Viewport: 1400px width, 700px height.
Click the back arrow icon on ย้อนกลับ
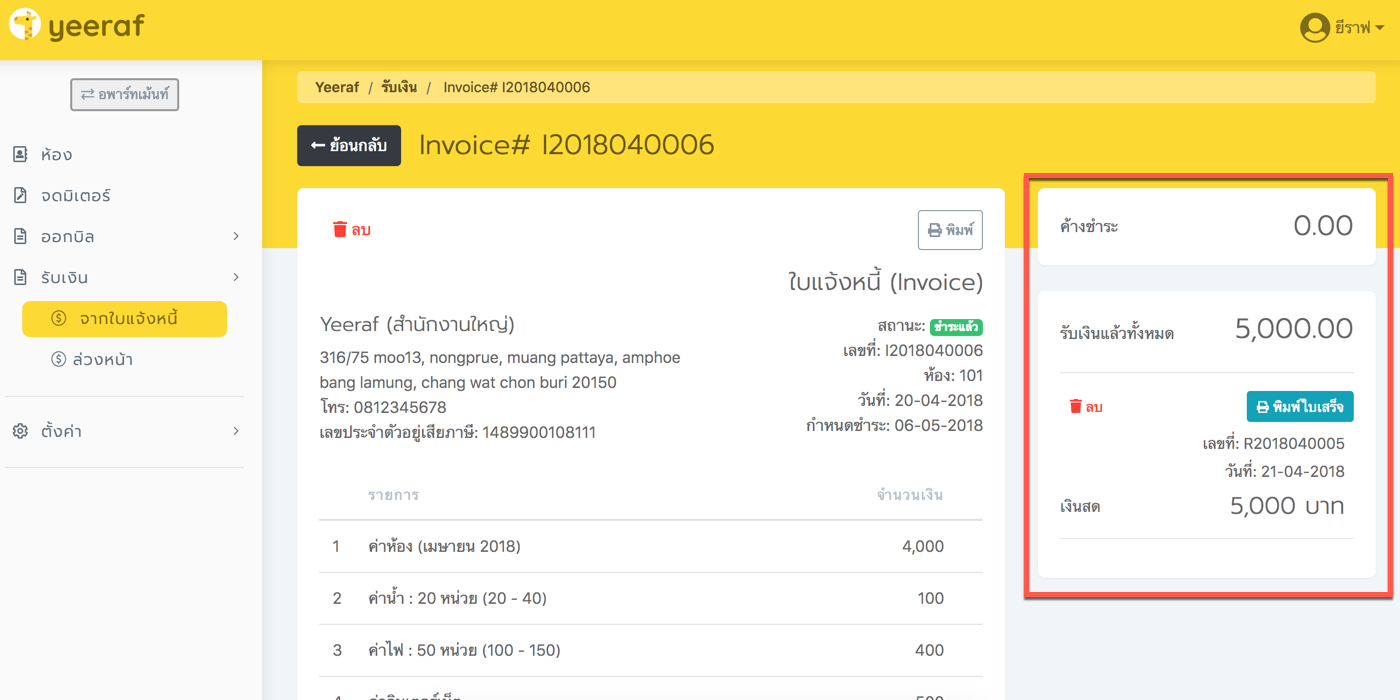pyautogui.click(x=318, y=145)
